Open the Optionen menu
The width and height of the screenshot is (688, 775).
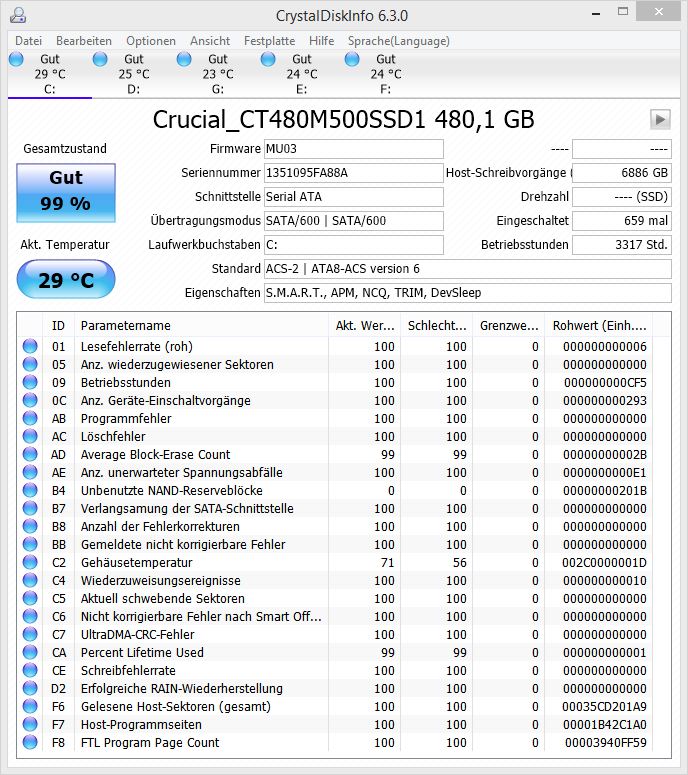151,41
